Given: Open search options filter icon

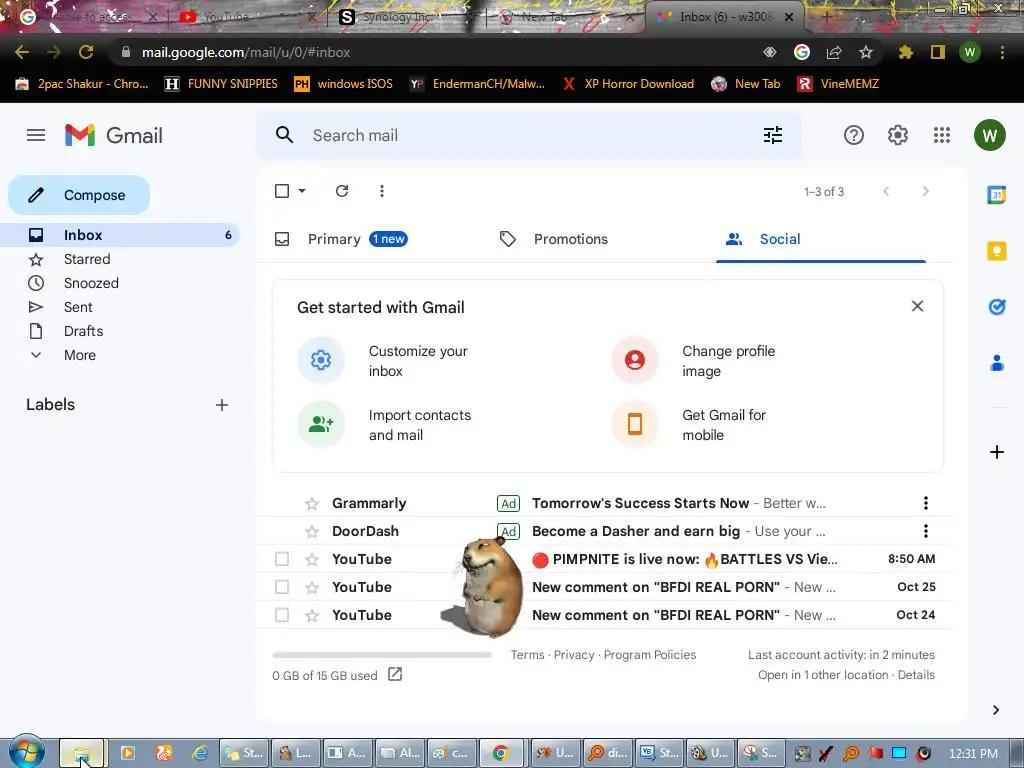Looking at the screenshot, I should [773, 135].
